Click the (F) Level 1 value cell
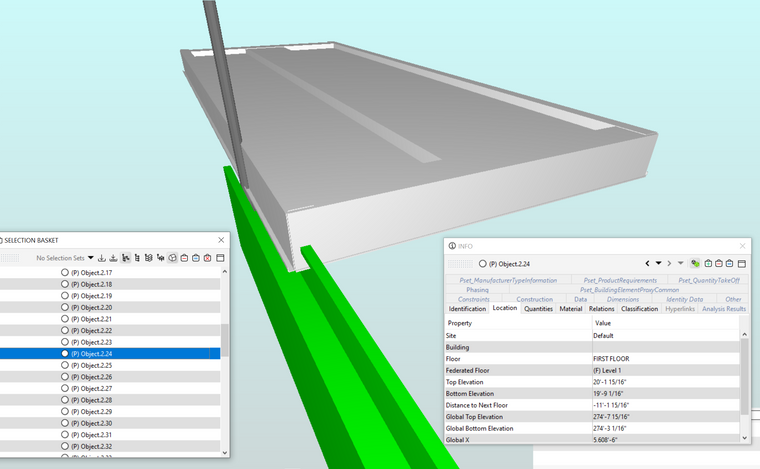Viewport: 760px width, 469px height. click(666, 370)
